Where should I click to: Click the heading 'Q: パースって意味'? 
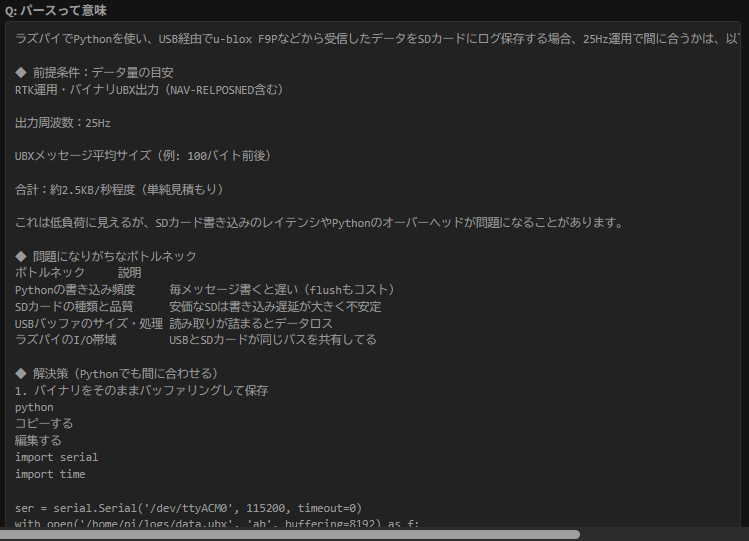pos(56,10)
